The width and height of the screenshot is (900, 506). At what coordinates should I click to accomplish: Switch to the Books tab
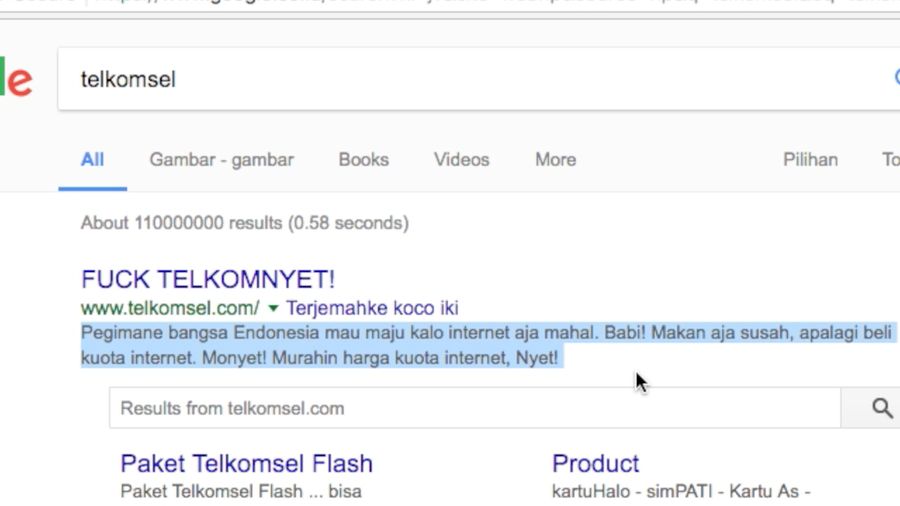[x=363, y=159]
